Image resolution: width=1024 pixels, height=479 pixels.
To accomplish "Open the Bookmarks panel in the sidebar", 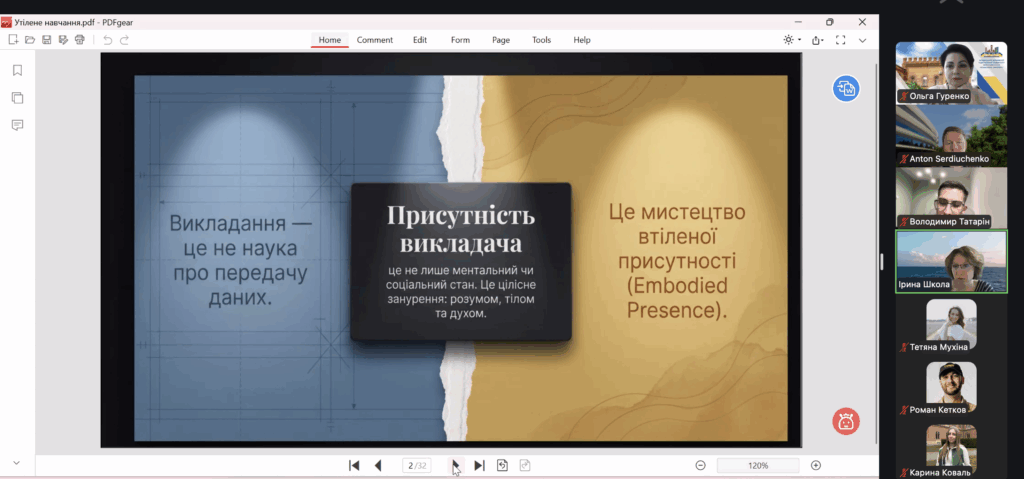I will (x=17, y=70).
